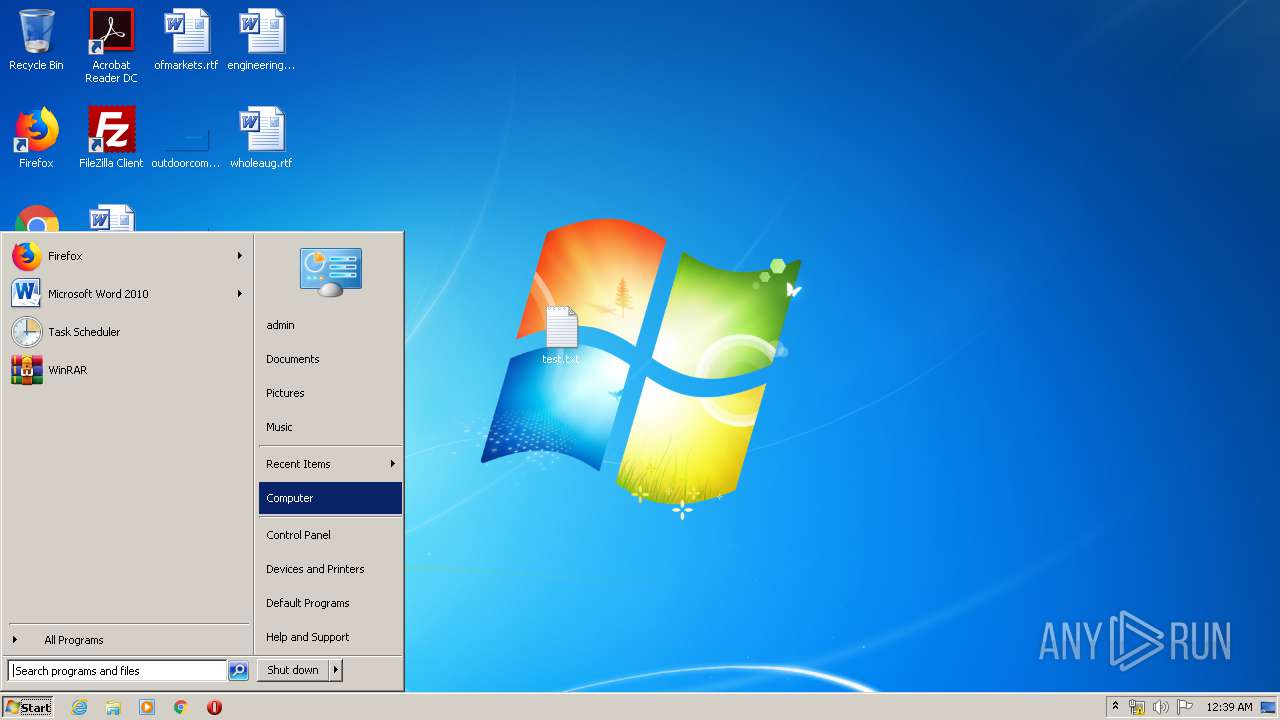The width and height of the screenshot is (1280, 720).
Task: Open Acrobat Reader DC desktop shortcut
Action: 111,45
